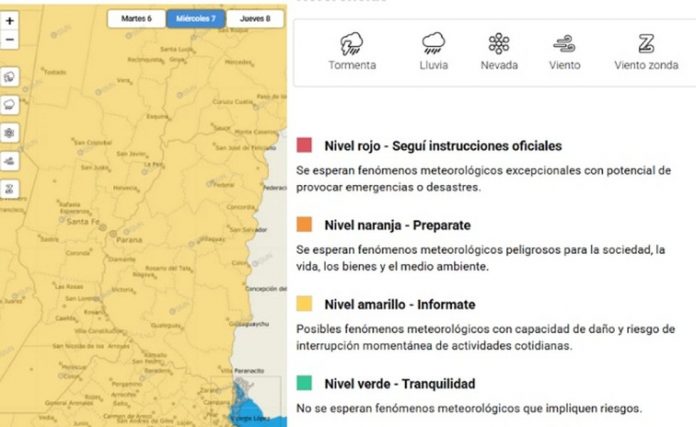Click Victoria city label on map
Viewport: 696px width, 427px height.
pyautogui.click(x=122, y=289)
